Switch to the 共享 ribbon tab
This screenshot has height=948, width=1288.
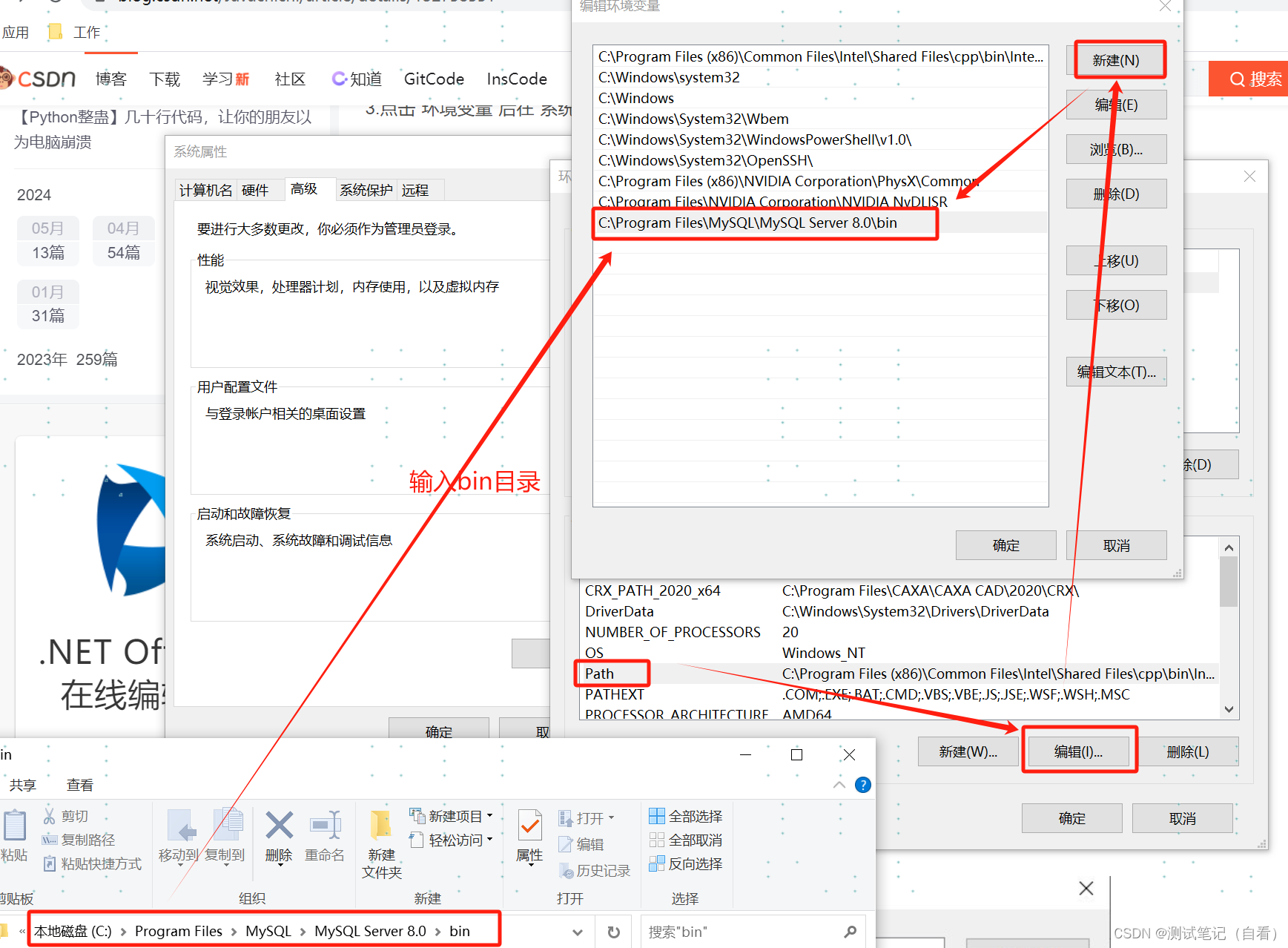(x=22, y=785)
